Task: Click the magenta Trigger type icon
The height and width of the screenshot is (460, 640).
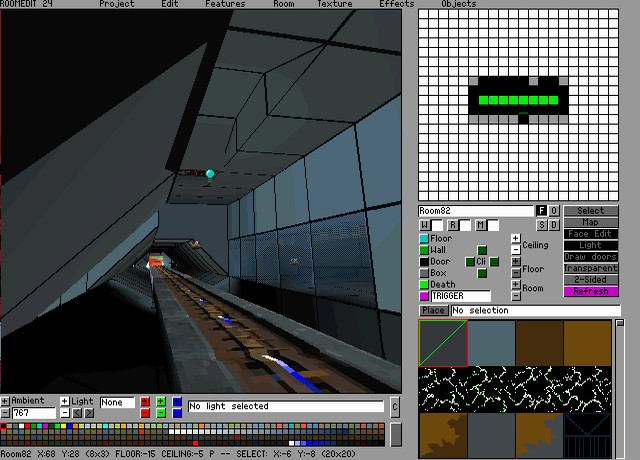Action: [424, 296]
